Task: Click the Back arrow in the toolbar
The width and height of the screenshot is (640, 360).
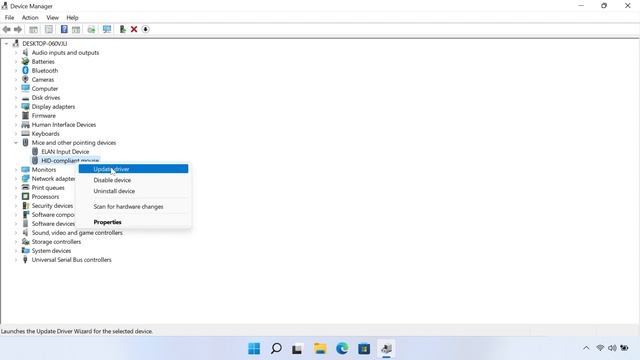Action: click(x=7, y=29)
